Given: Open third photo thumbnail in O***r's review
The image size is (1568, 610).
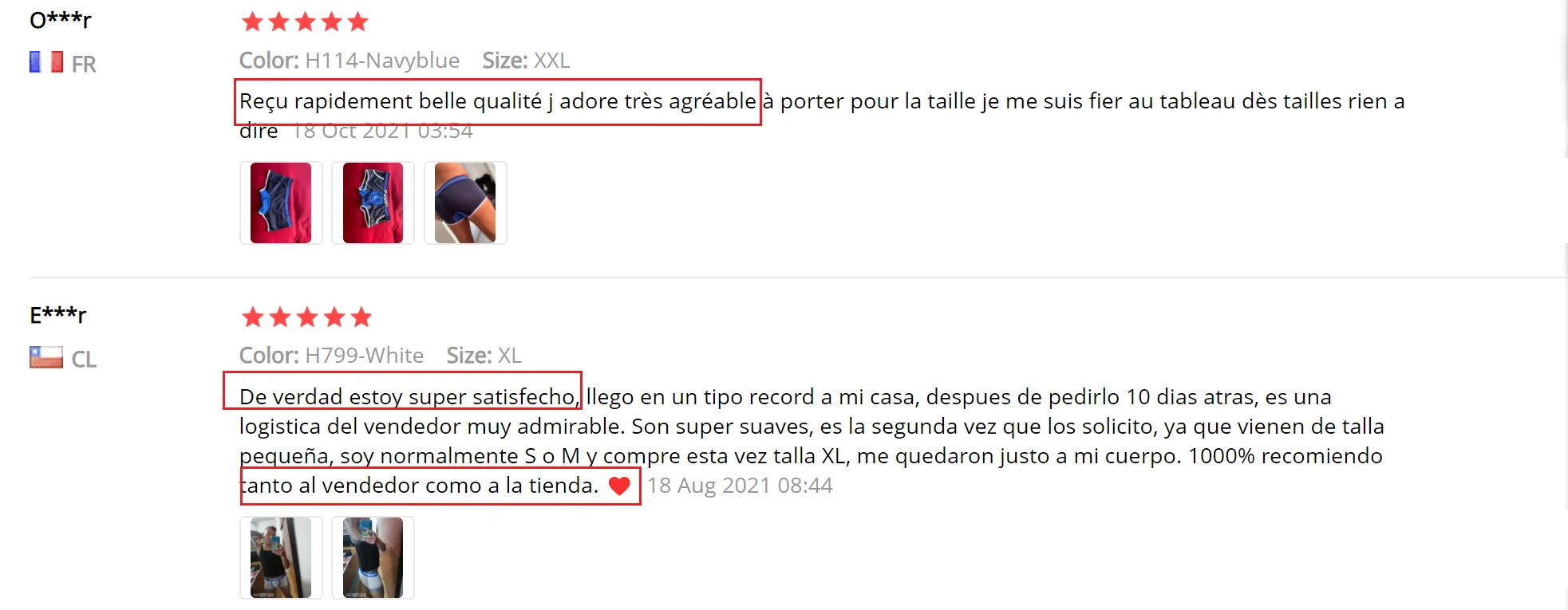Looking at the screenshot, I should click(x=465, y=203).
